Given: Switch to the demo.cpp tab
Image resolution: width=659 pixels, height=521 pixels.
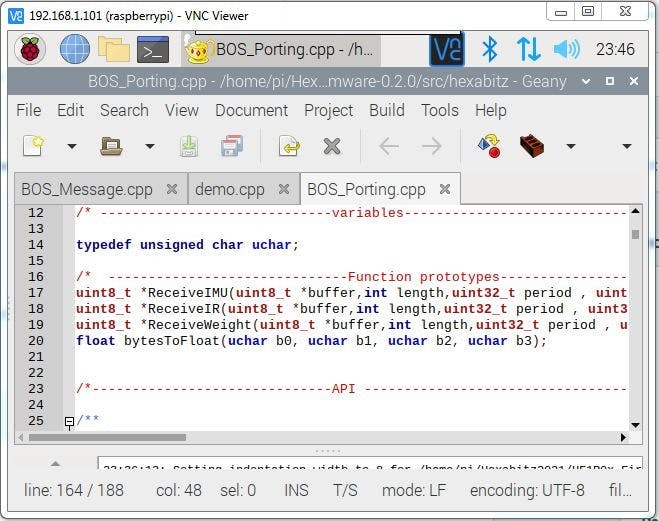Looking at the screenshot, I should (x=229, y=189).
